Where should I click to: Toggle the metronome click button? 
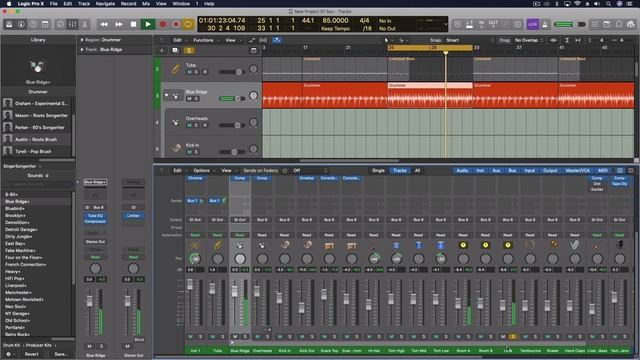click(545, 24)
